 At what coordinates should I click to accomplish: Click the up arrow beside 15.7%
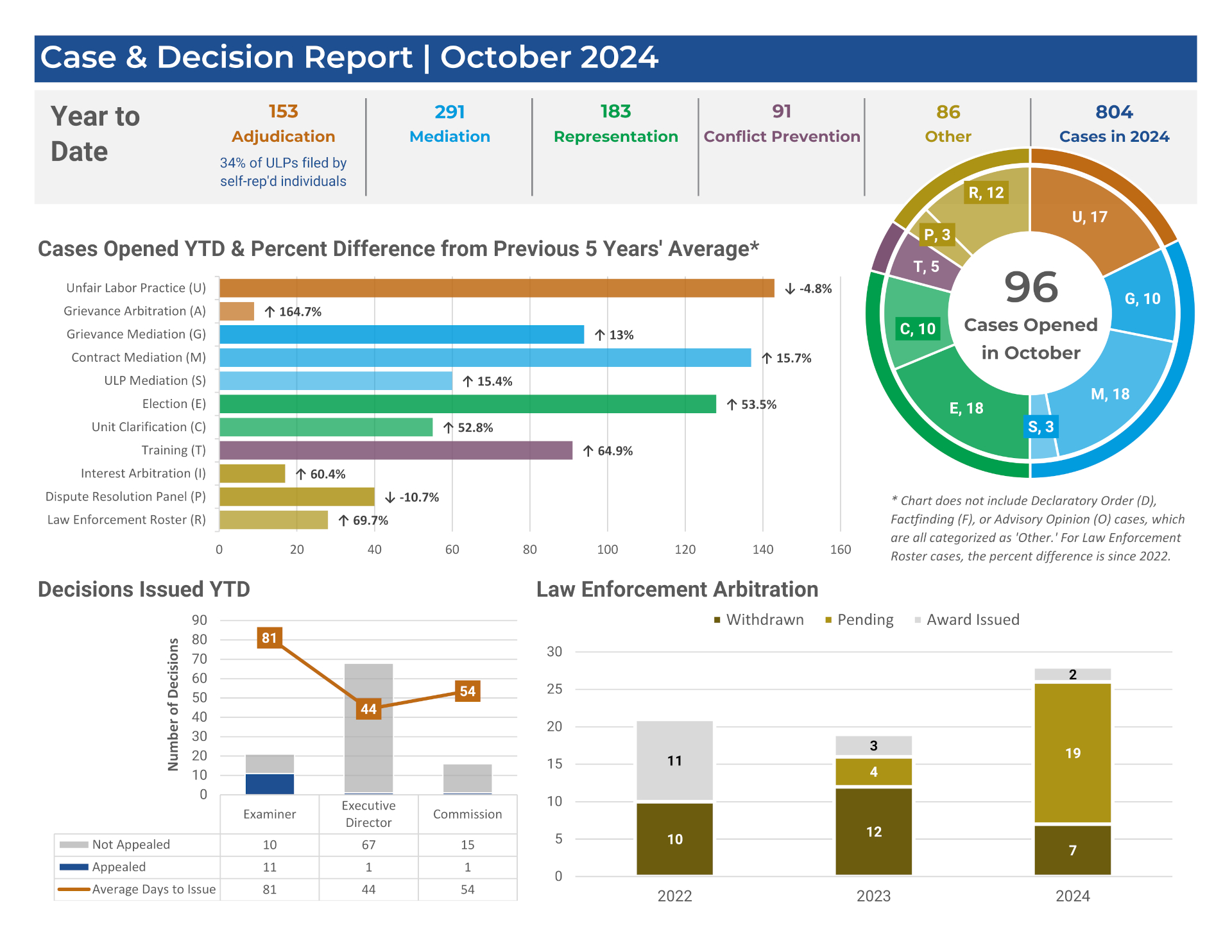coord(767,358)
